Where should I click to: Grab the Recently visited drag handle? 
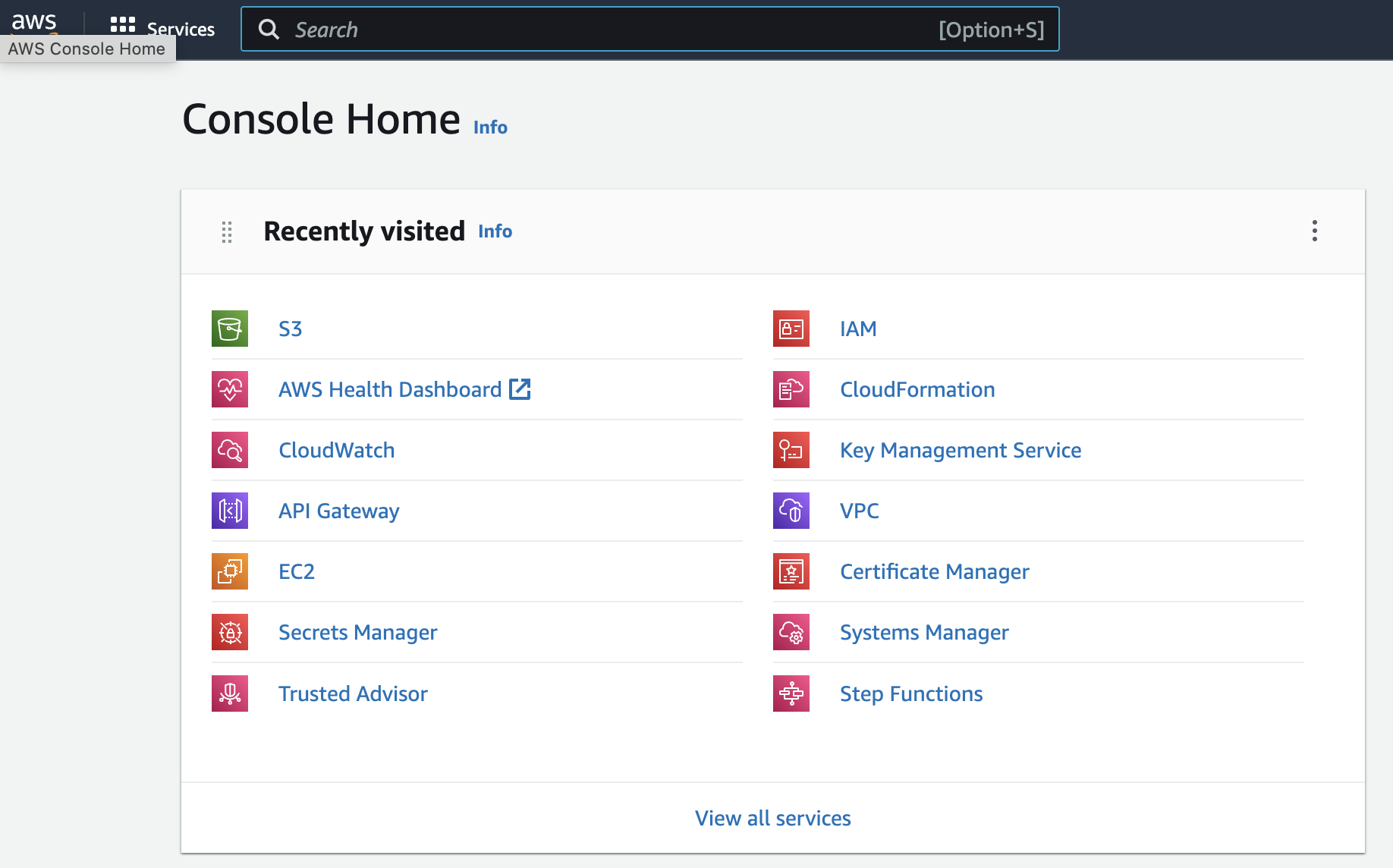(x=227, y=231)
